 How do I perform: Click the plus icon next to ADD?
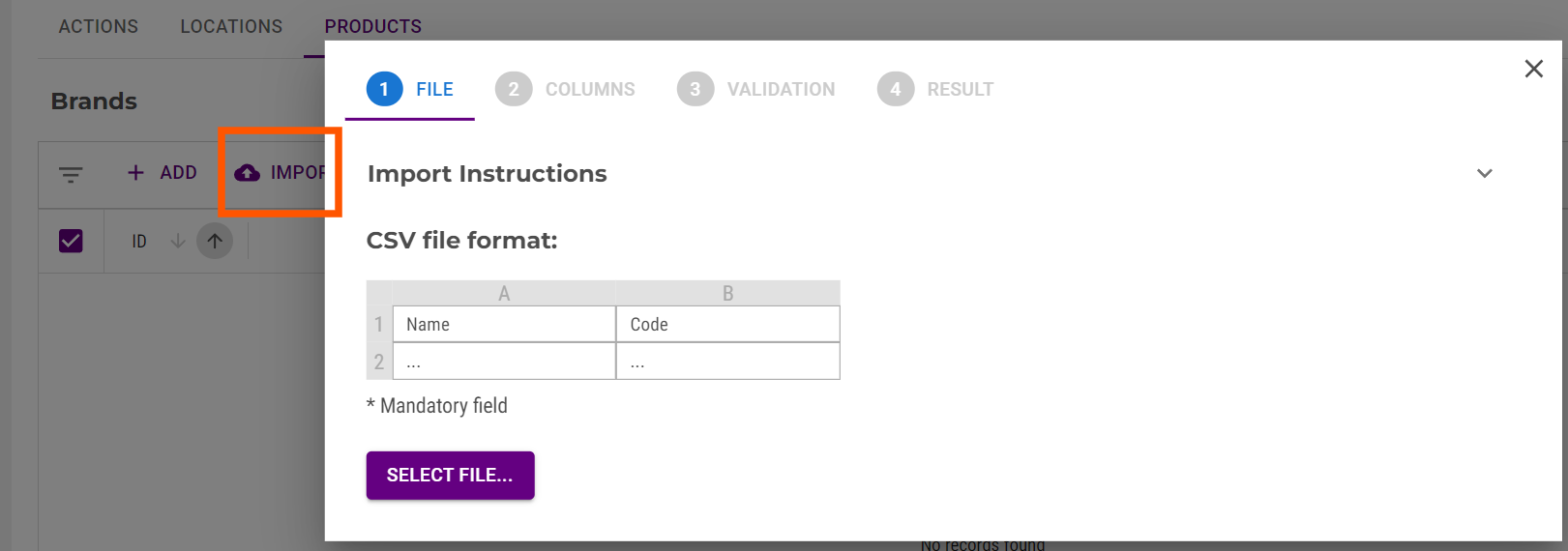[136, 172]
